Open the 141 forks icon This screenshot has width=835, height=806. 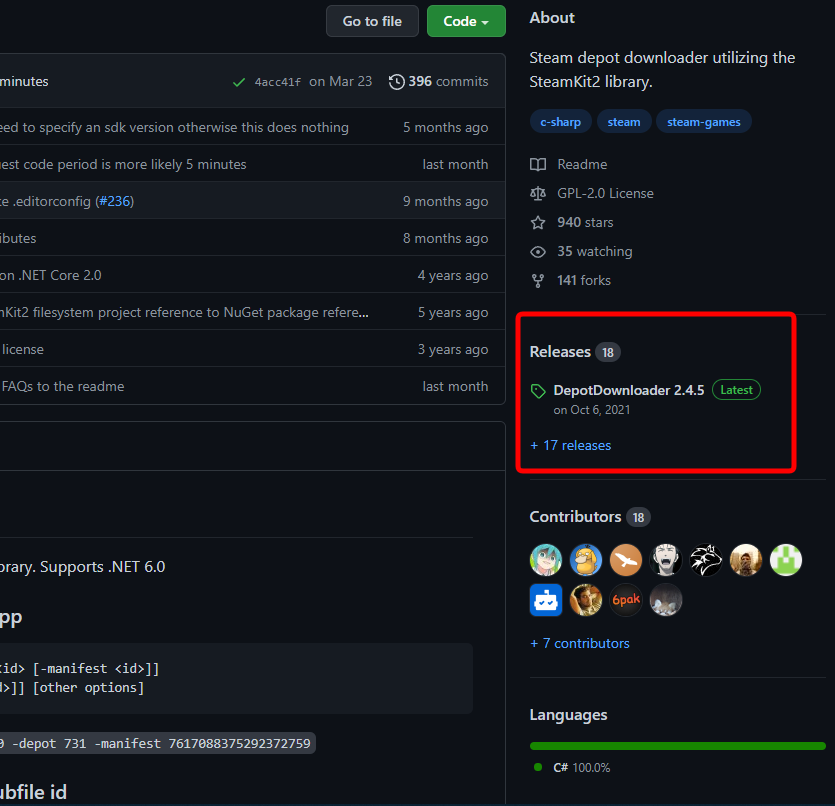point(538,281)
